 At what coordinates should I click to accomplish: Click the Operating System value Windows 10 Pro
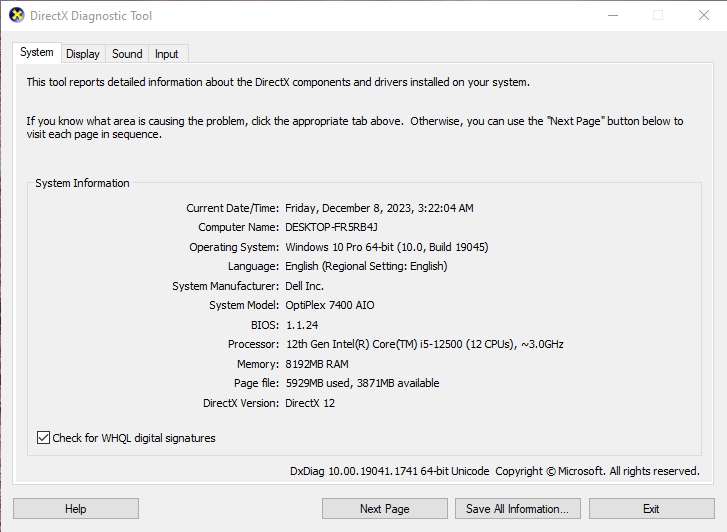(386, 247)
